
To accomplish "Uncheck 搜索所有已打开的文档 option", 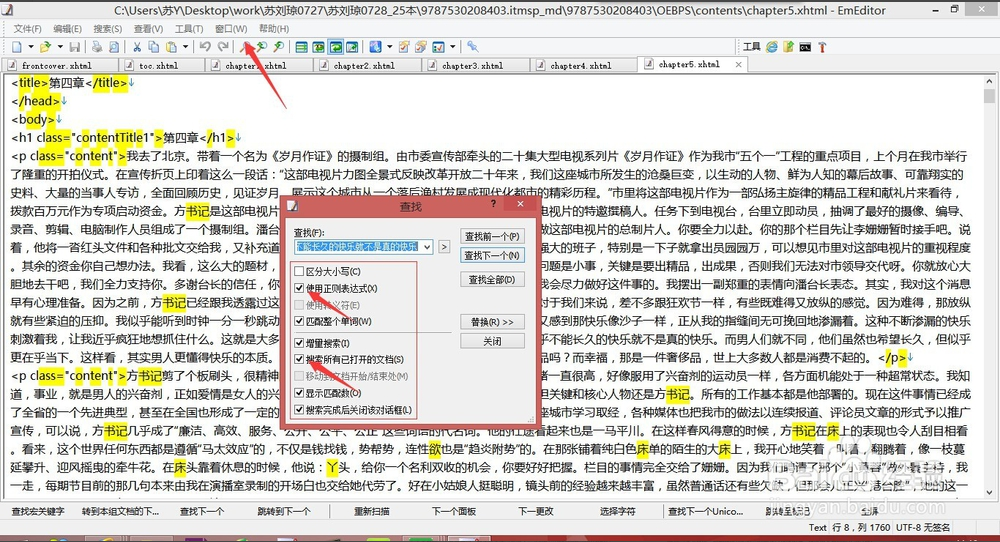I will (299, 360).
